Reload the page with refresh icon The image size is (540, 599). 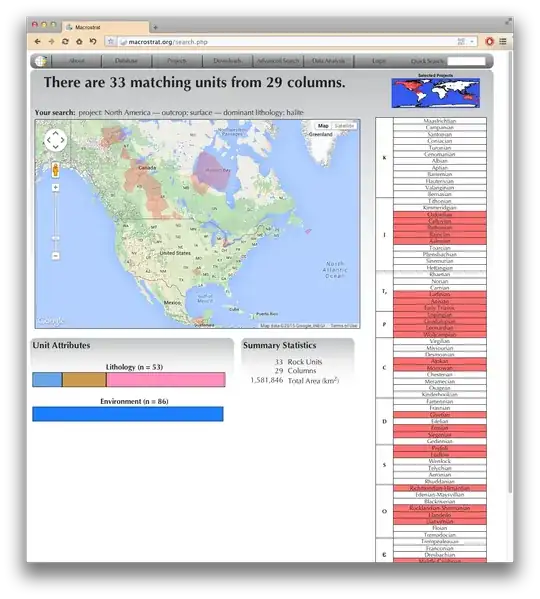tap(65, 41)
